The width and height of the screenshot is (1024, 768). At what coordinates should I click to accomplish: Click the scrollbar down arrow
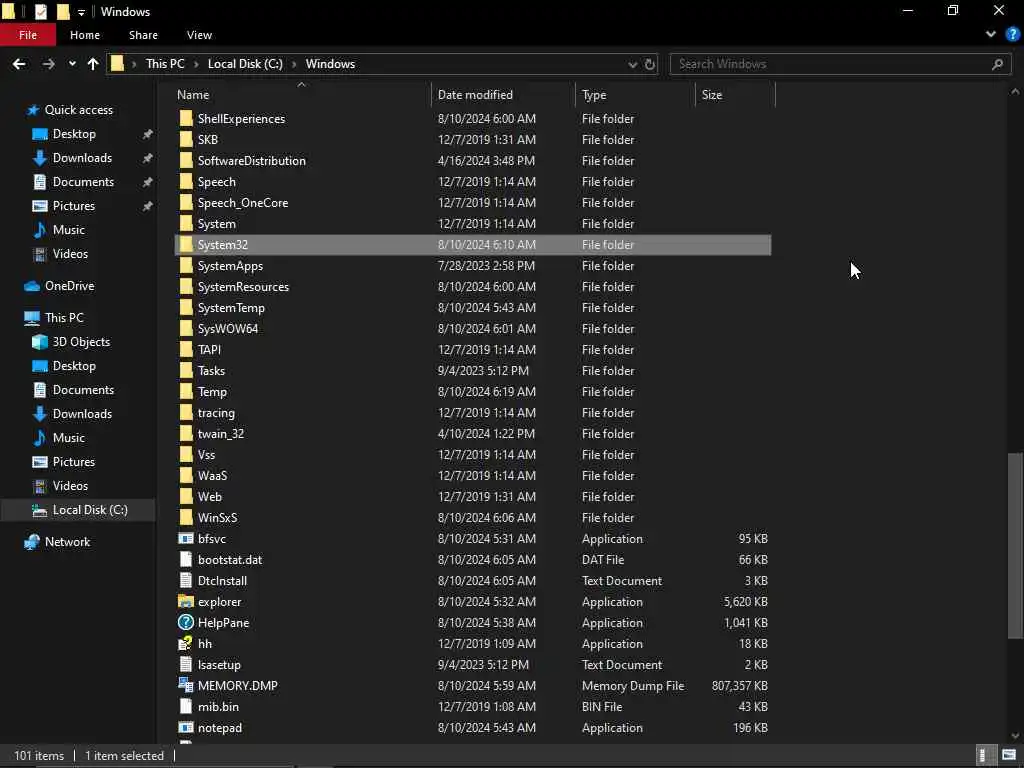pos(1015,736)
